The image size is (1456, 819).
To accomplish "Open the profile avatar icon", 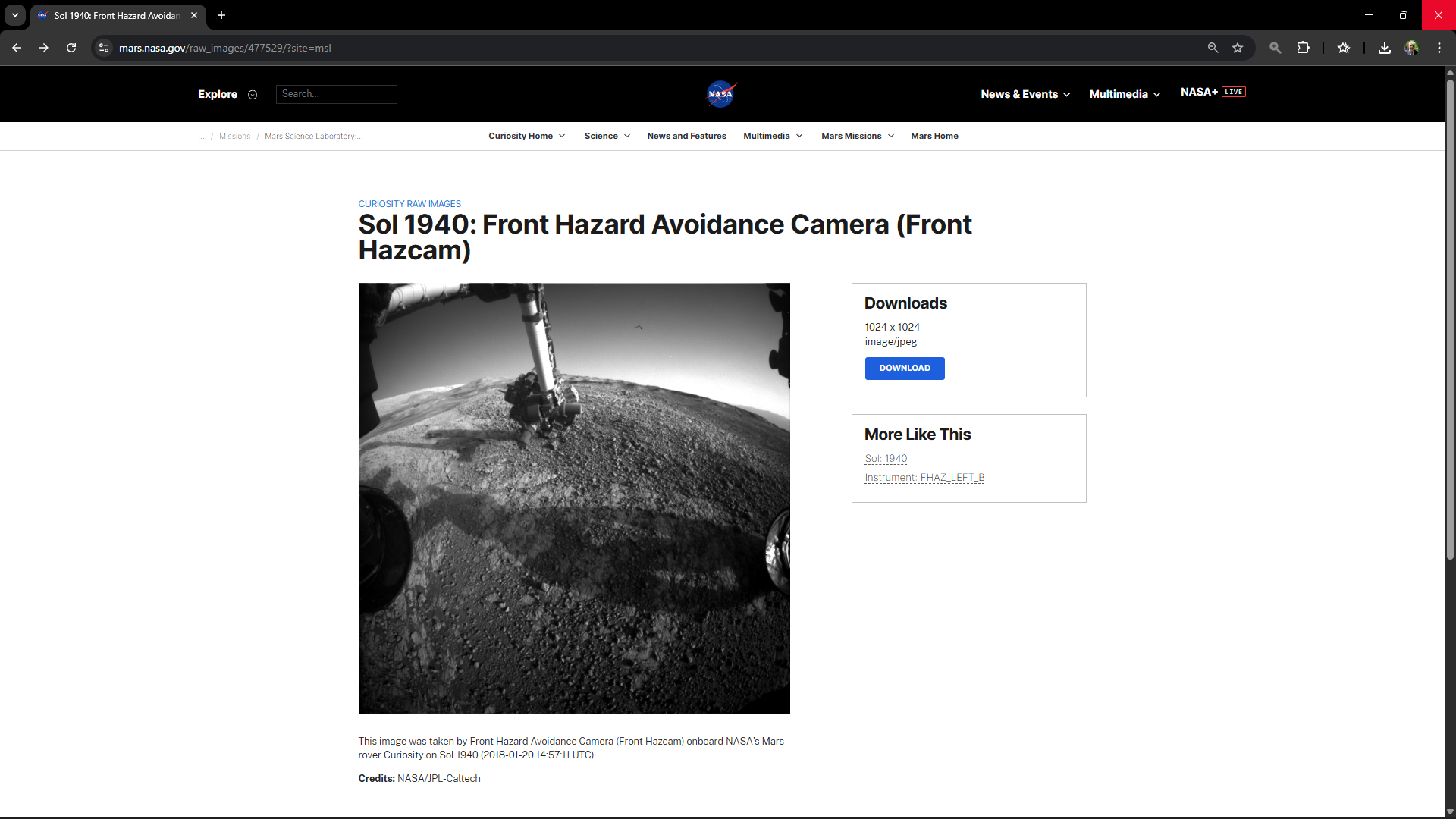I will (1411, 48).
